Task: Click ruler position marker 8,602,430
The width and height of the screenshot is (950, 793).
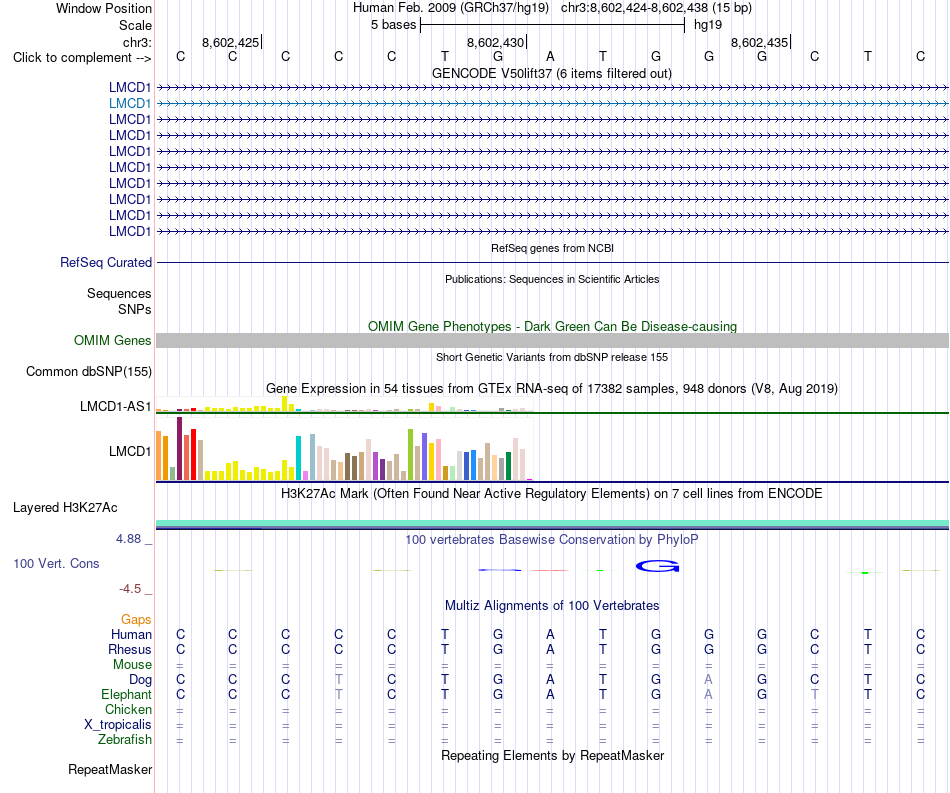Action: tap(496, 42)
